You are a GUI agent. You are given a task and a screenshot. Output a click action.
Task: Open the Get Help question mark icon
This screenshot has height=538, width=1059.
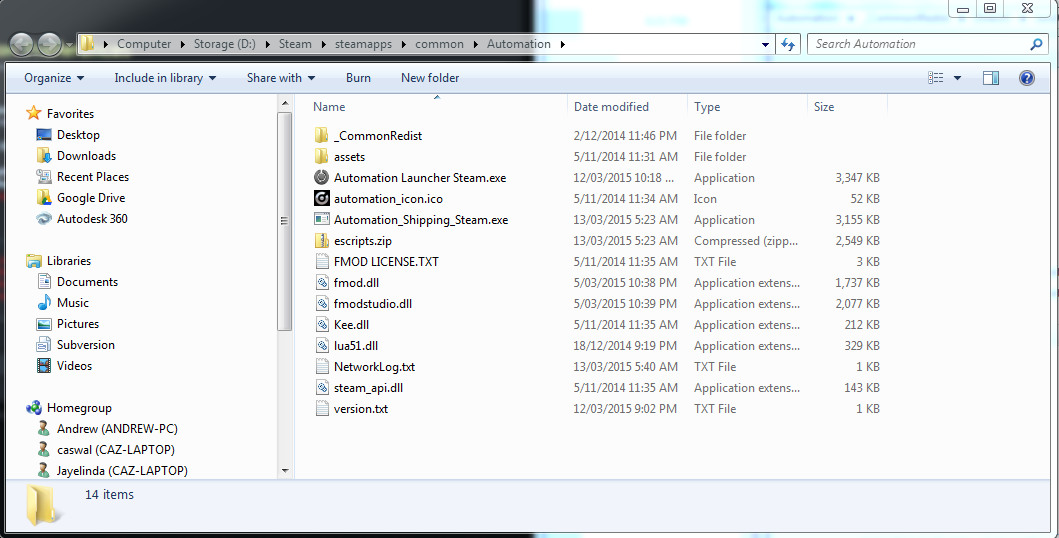pyautogui.click(x=1027, y=78)
